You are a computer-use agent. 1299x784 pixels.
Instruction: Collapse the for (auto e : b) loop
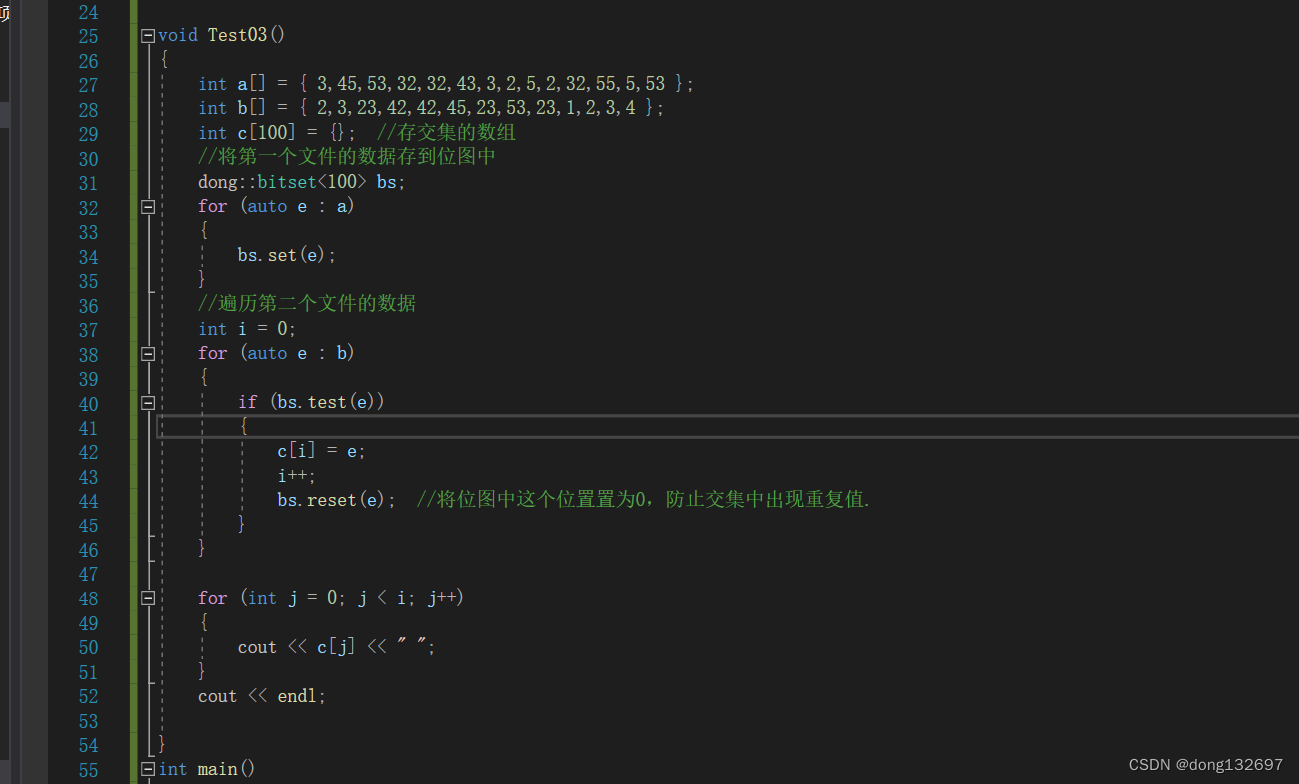click(x=148, y=354)
